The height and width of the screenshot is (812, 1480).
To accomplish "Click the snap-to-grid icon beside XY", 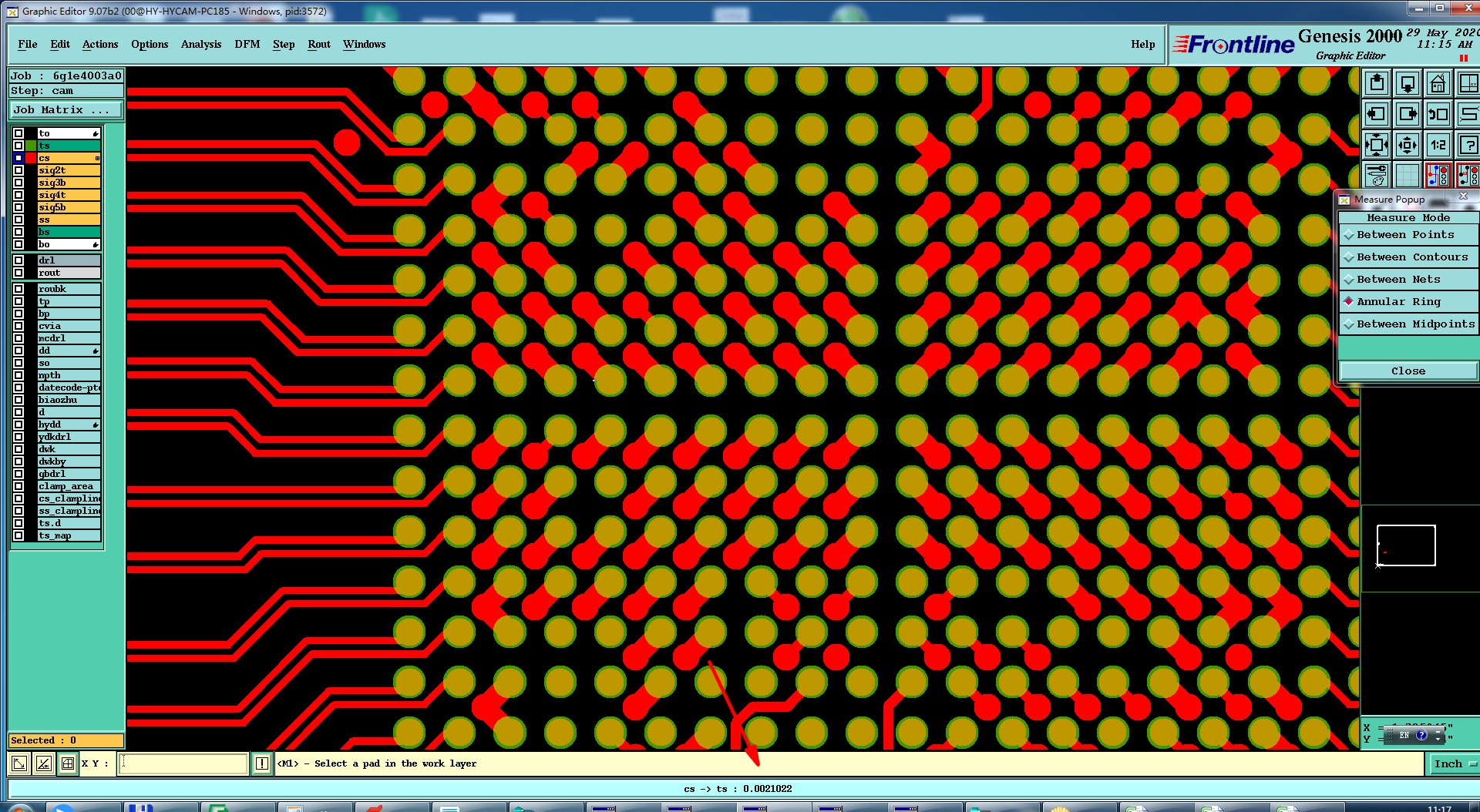I will tap(68, 763).
